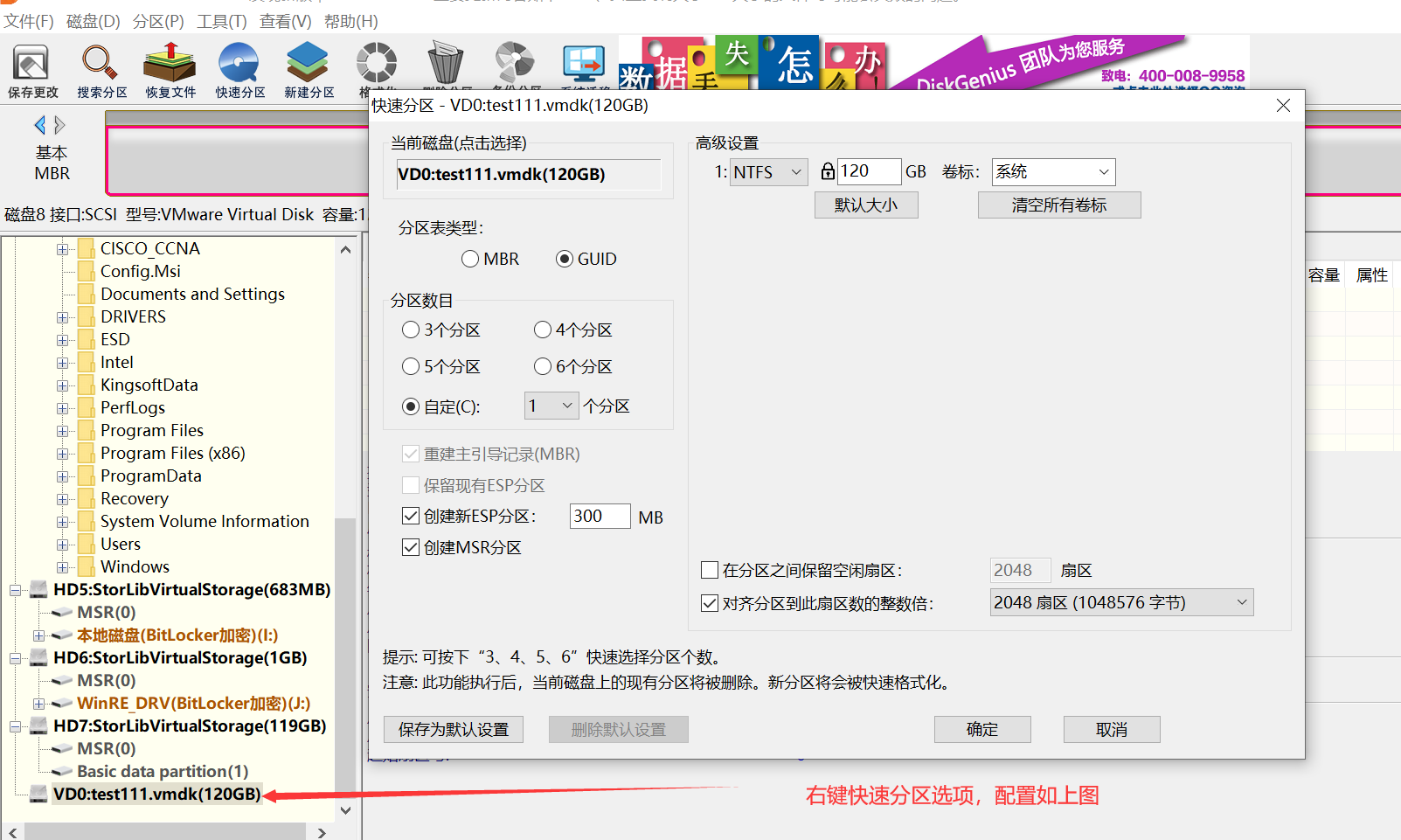This screenshot has height=840, width=1401.
Task: Select the 新建分区 new partition tool
Action: (x=307, y=68)
